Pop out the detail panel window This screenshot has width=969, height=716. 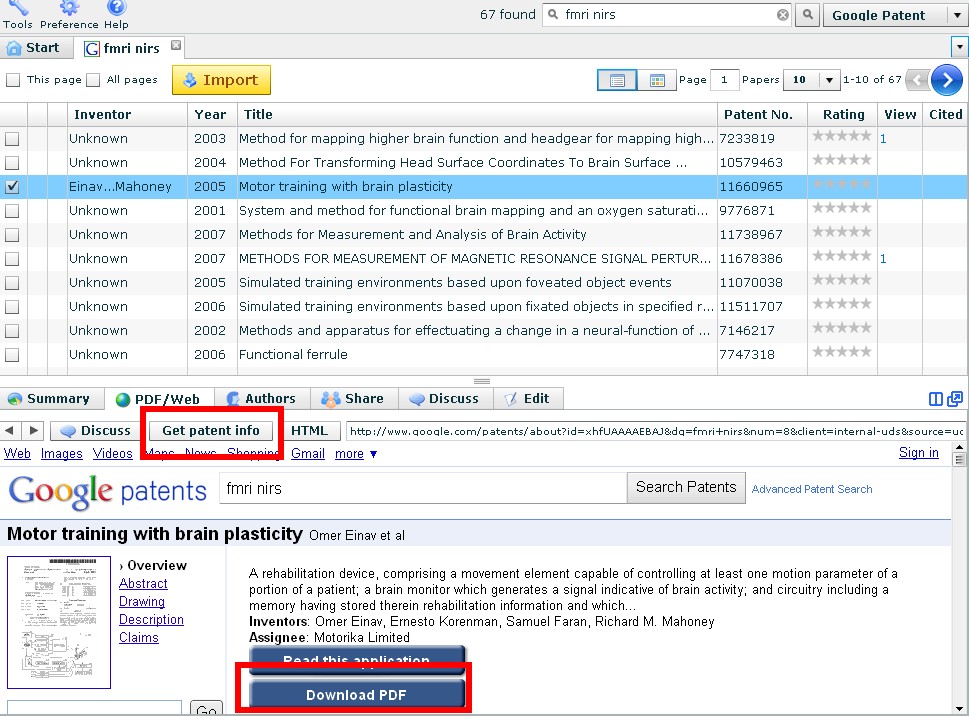point(955,399)
